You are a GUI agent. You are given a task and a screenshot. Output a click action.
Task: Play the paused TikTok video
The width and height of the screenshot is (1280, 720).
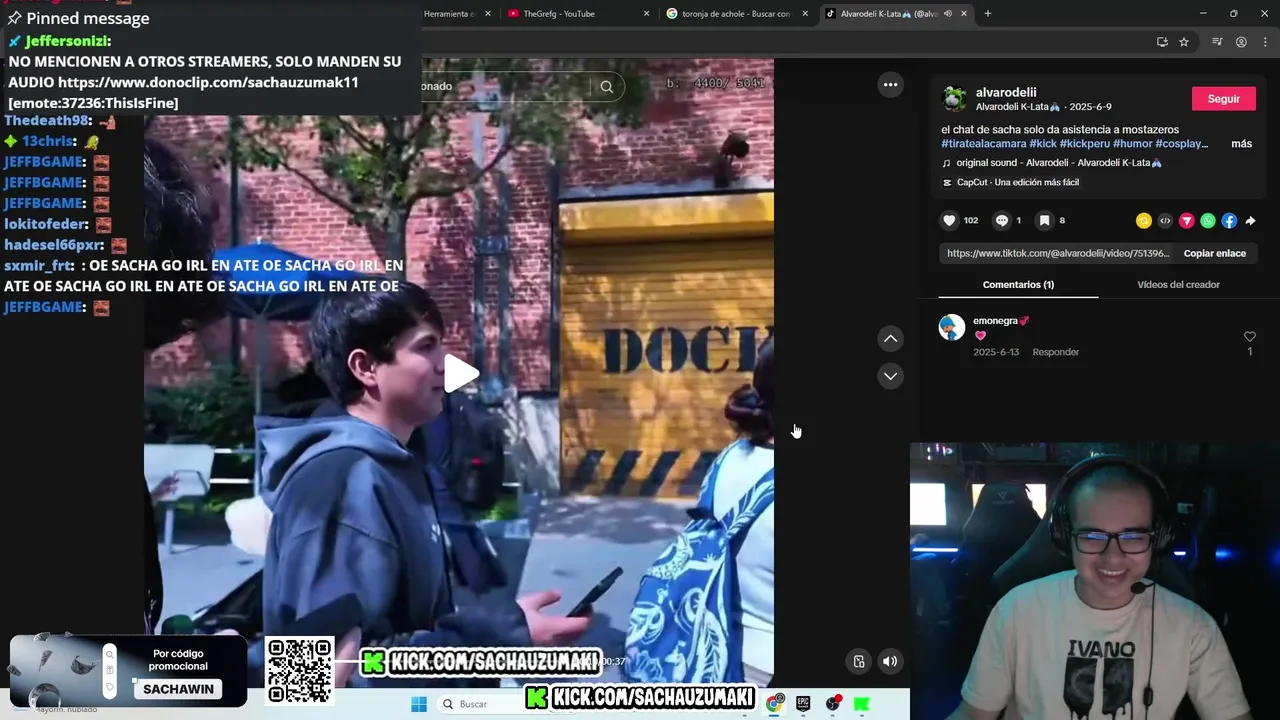coord(461,373)
